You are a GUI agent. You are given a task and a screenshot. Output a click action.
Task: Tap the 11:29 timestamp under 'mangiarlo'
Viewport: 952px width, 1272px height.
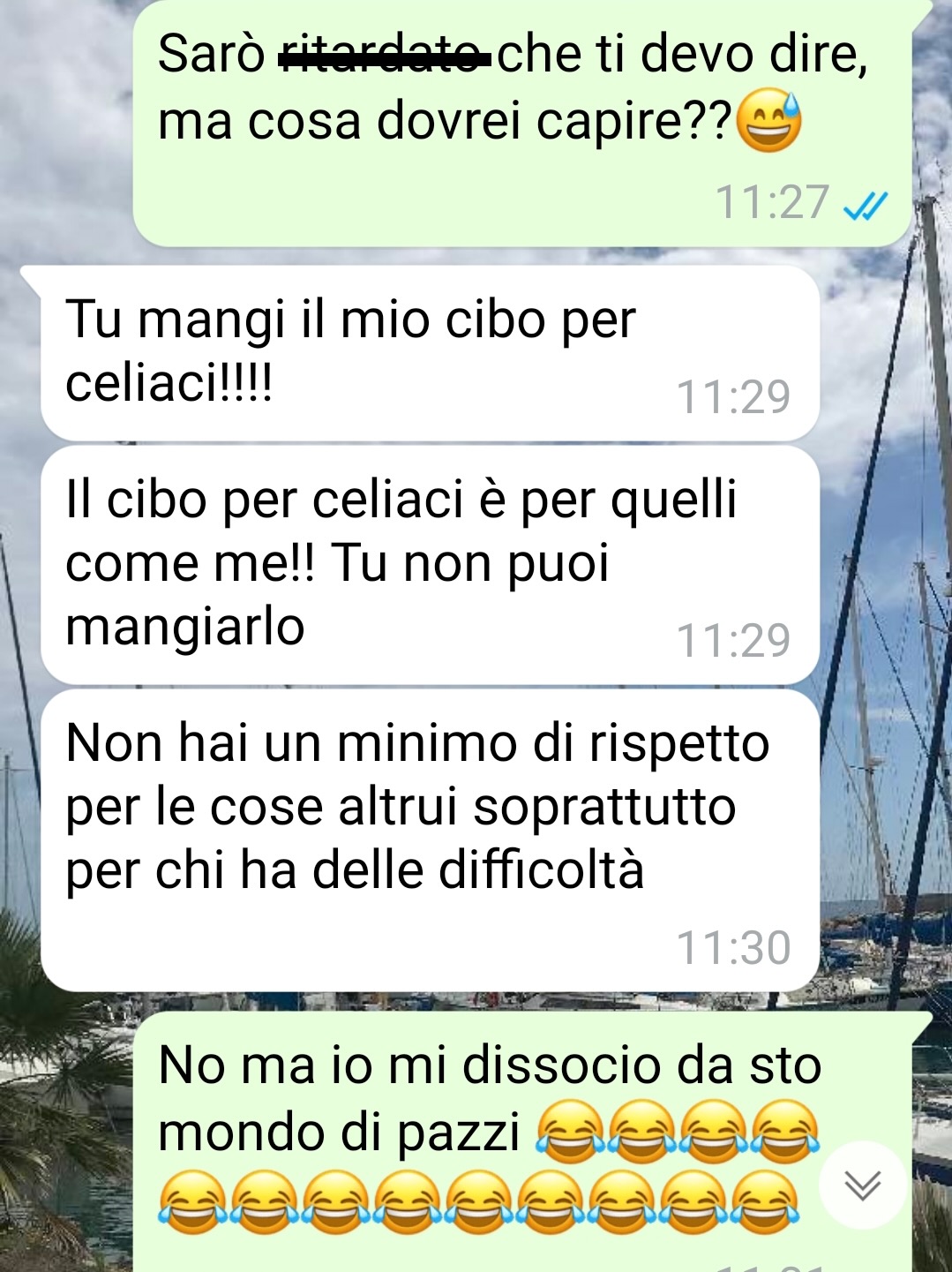coord(733,641)
